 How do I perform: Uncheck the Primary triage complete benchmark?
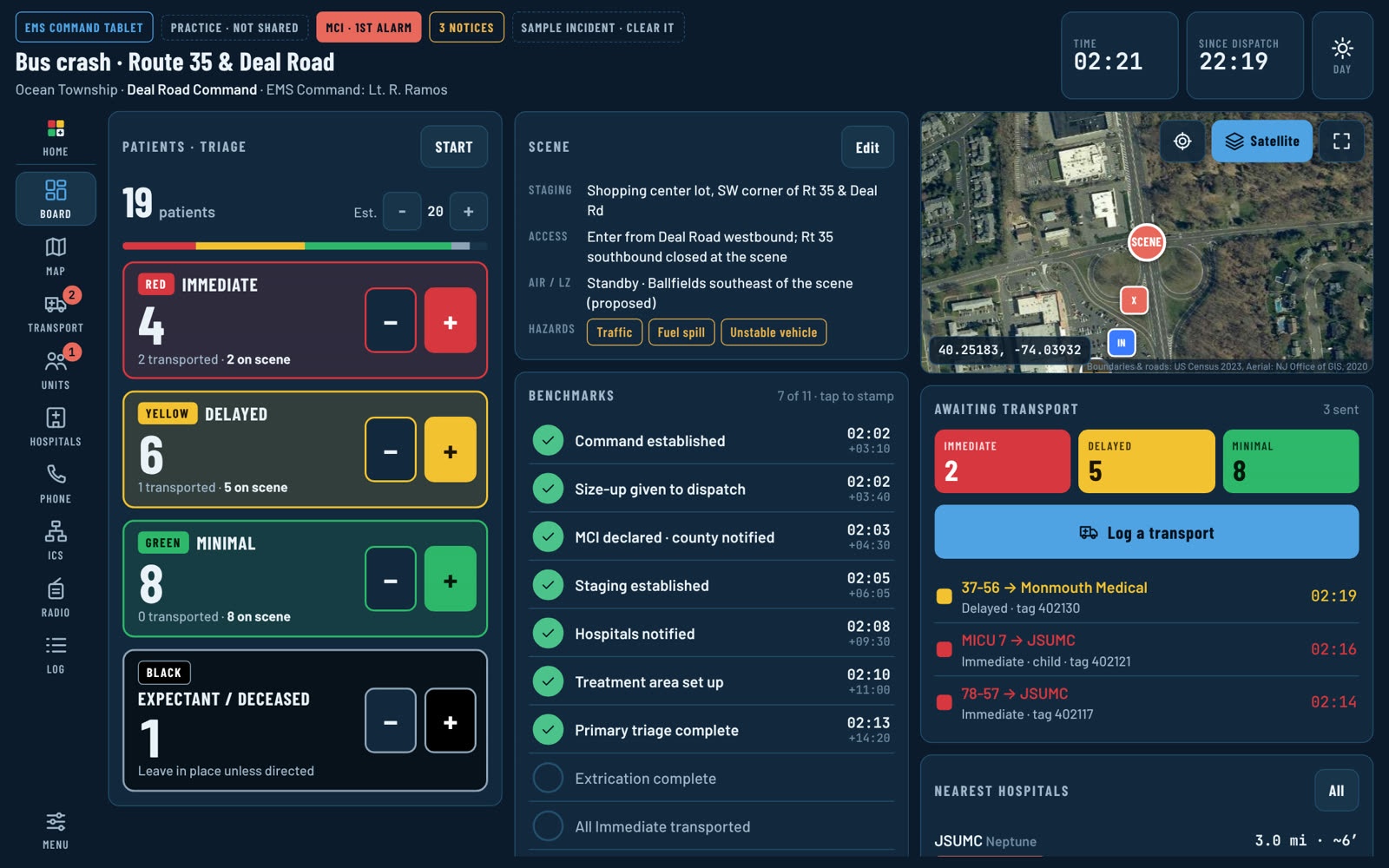(711, 730)
